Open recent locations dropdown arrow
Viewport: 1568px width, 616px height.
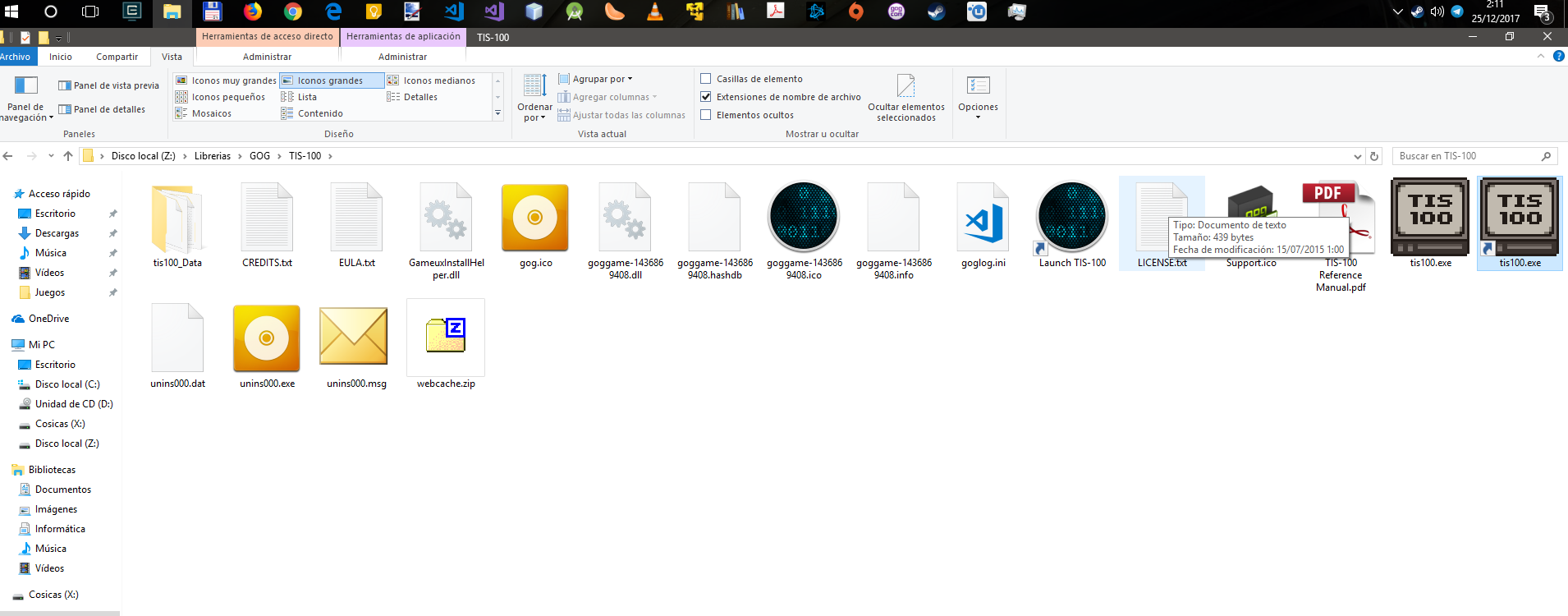pyautogui.click(x=51, y=156)
